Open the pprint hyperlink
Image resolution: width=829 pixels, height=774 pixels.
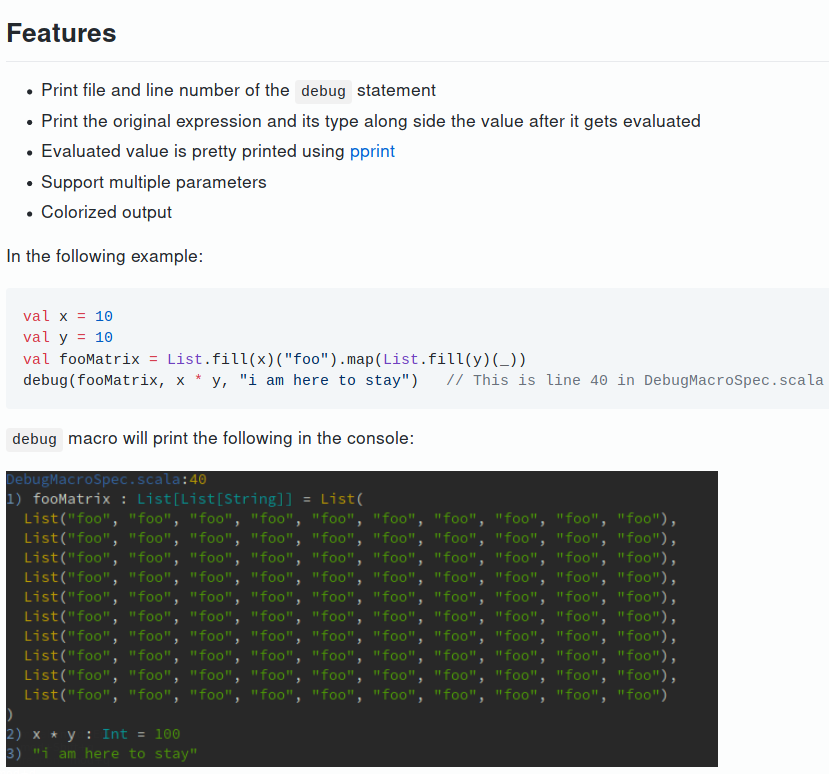click(x=372, y=151)
